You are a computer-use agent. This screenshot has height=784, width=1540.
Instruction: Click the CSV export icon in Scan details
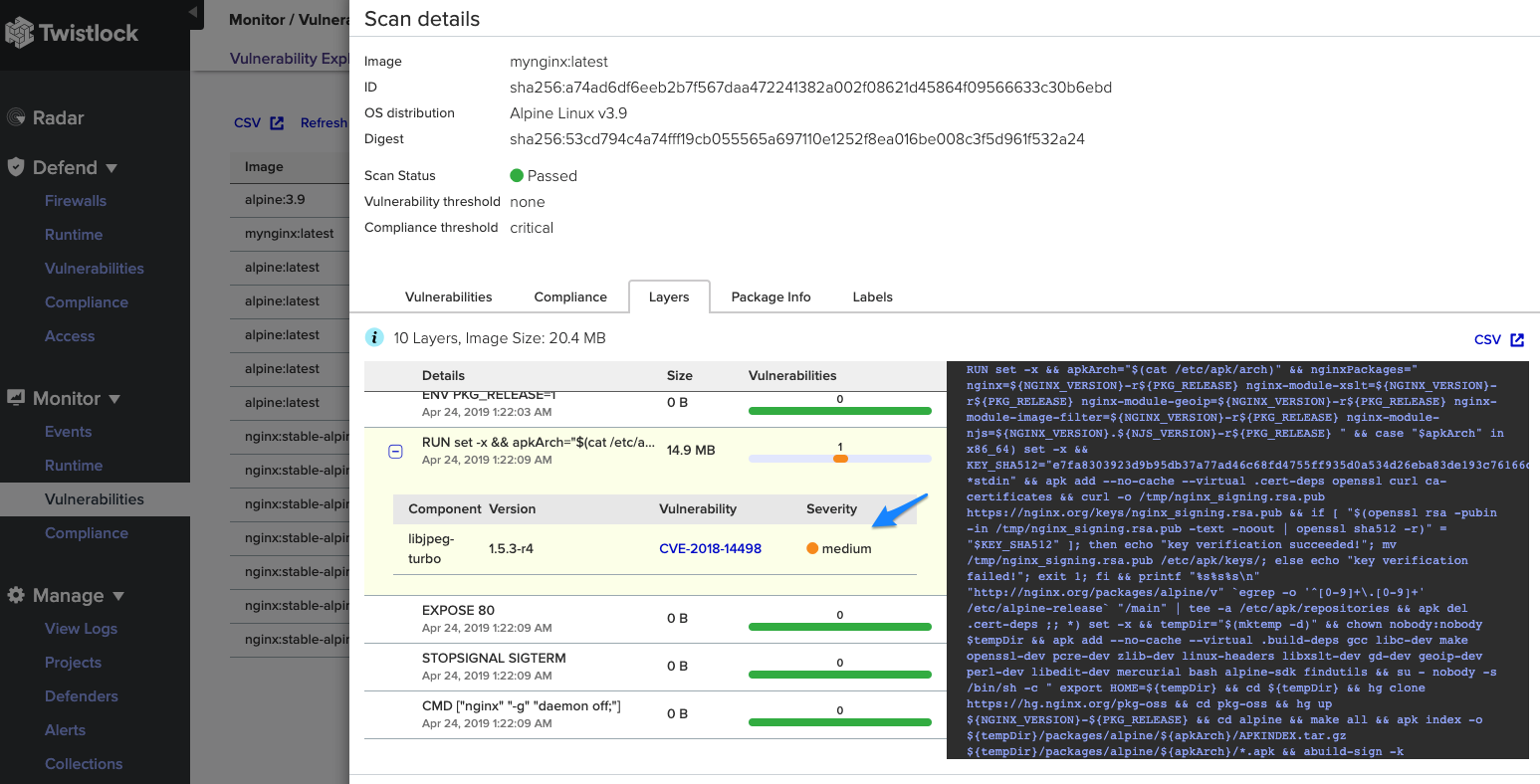[x=1517, y=340]
